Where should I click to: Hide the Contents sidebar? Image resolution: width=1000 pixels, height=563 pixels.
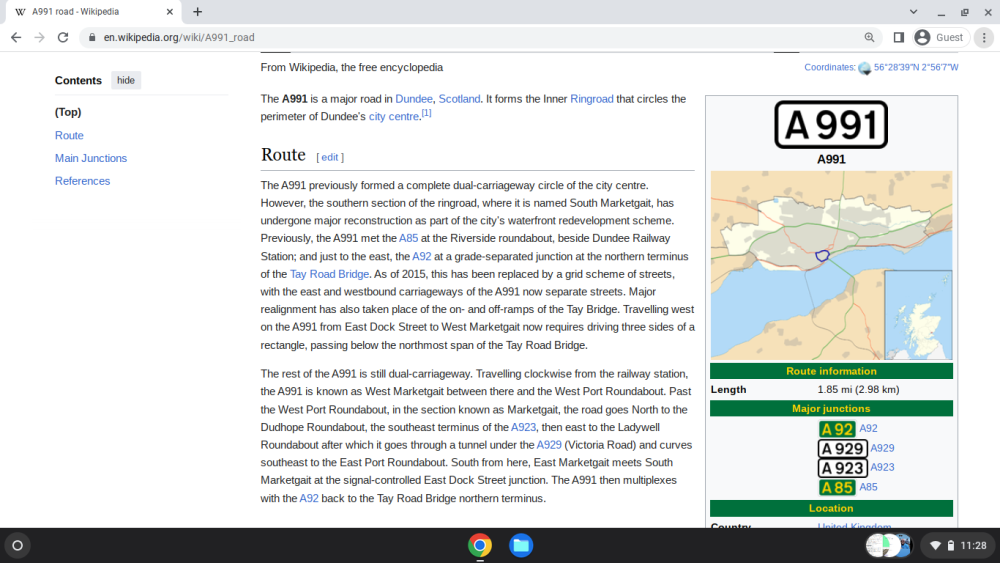[126, 80]
